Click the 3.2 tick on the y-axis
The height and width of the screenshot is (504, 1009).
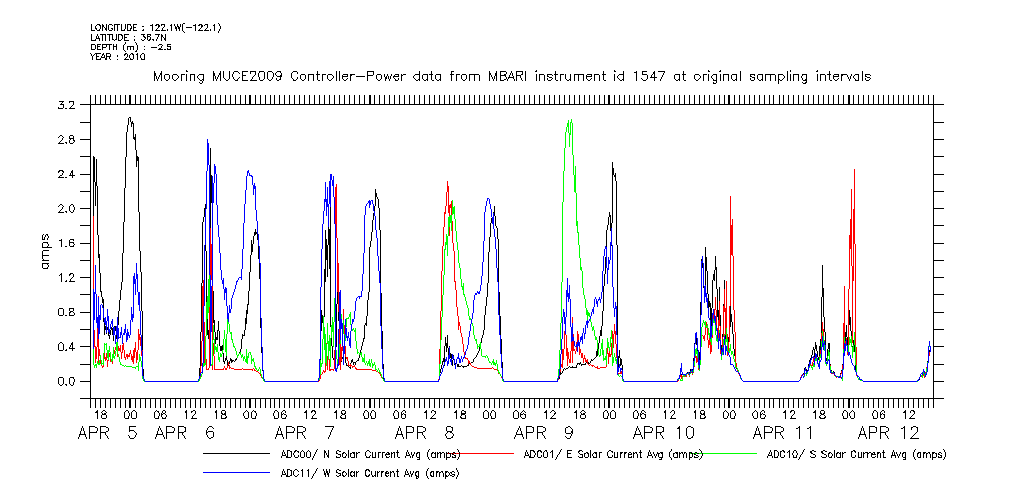point(68,105)
